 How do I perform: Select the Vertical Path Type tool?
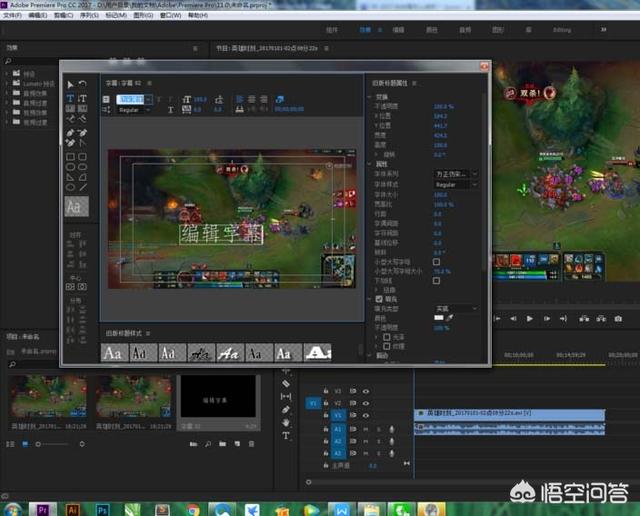[82, 119]
